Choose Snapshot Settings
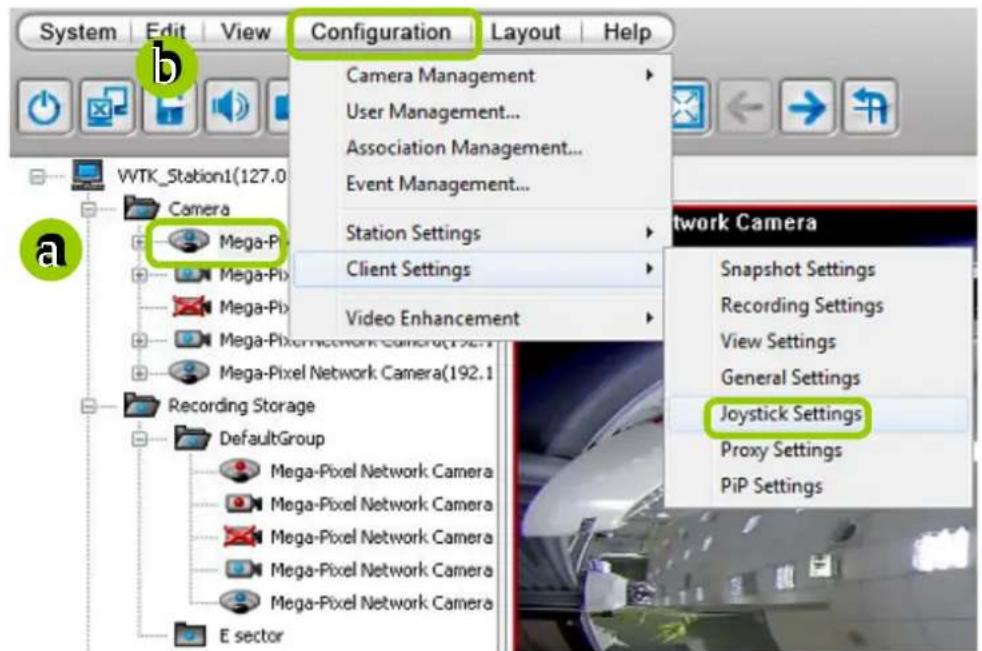The width and height of the screenshot is (982, 651). coord(818,269)
